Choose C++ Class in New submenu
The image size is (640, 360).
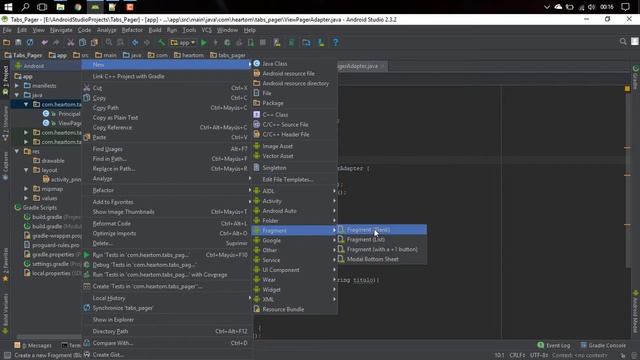(295, 115)
